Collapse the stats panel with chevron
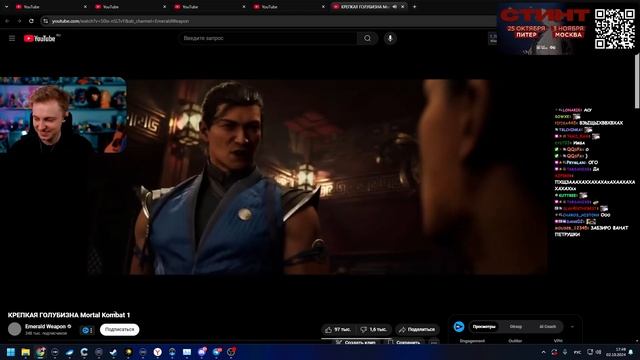Screen dimensions: 640x360 pyautogui.click(x=572, y=327)
